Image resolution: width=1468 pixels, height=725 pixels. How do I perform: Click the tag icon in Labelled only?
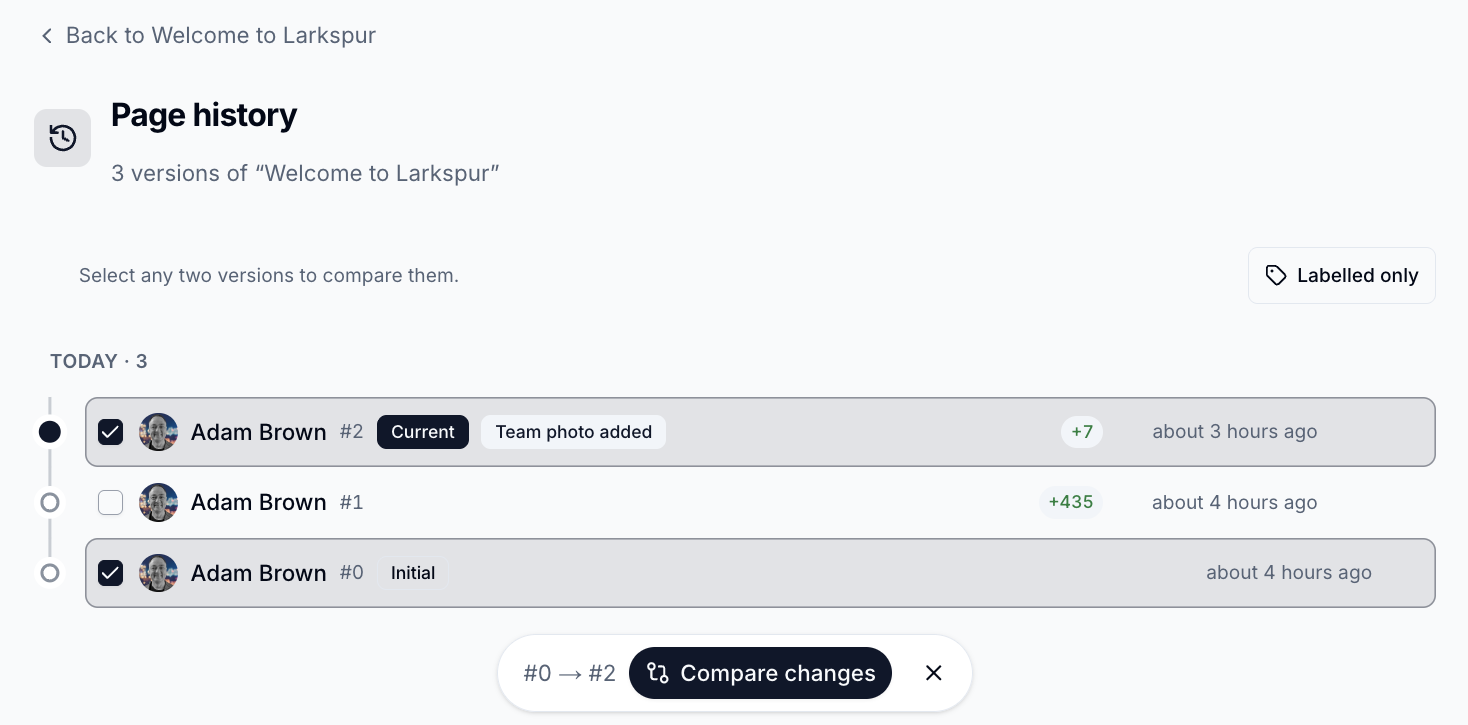point(1276,276)
